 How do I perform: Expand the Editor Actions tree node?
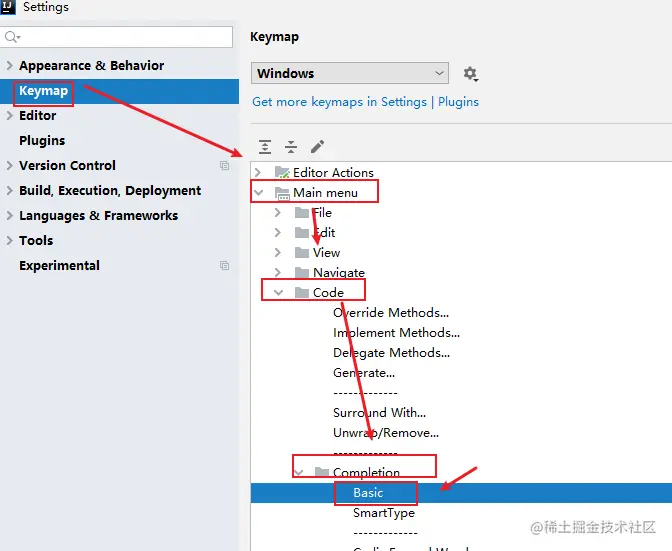(x=258, y=172)
